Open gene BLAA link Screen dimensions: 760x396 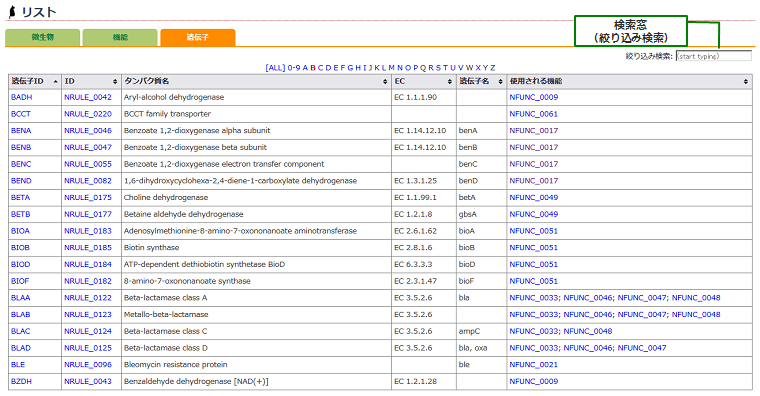coord(20,298)
